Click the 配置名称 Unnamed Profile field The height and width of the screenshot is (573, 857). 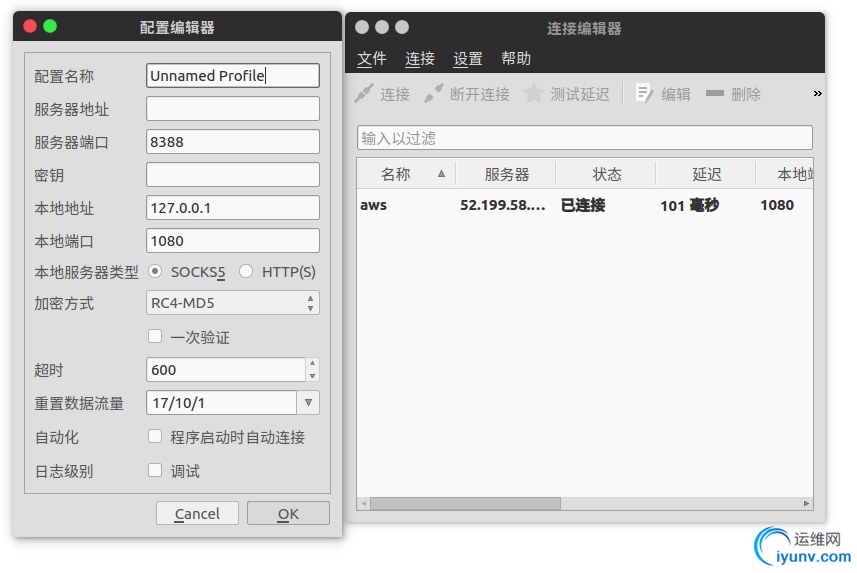click(x=233, y=75)
